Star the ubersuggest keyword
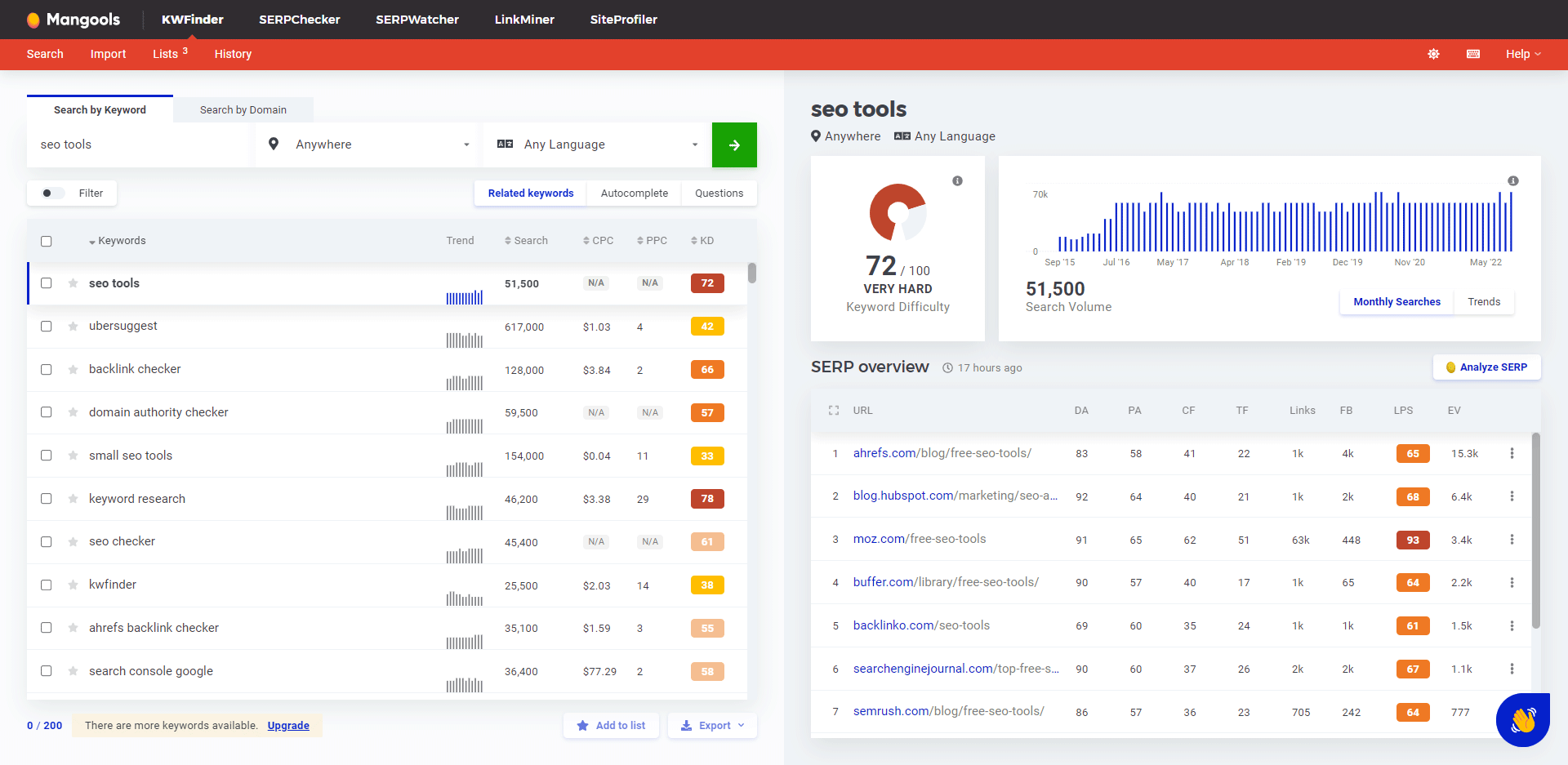The width and height of the screenshot is (1568, 765). (x=73, y=327)
